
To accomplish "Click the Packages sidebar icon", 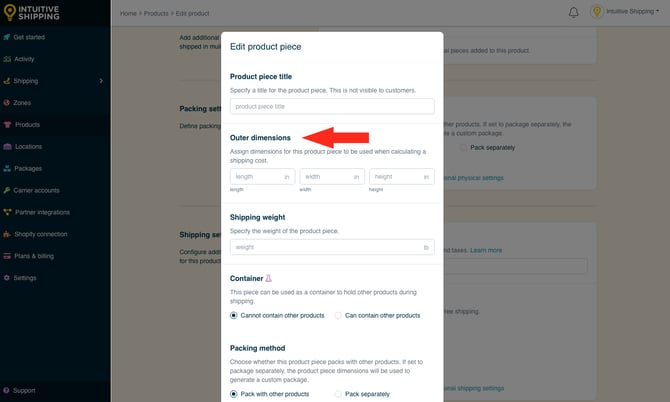I will point(7,168).
